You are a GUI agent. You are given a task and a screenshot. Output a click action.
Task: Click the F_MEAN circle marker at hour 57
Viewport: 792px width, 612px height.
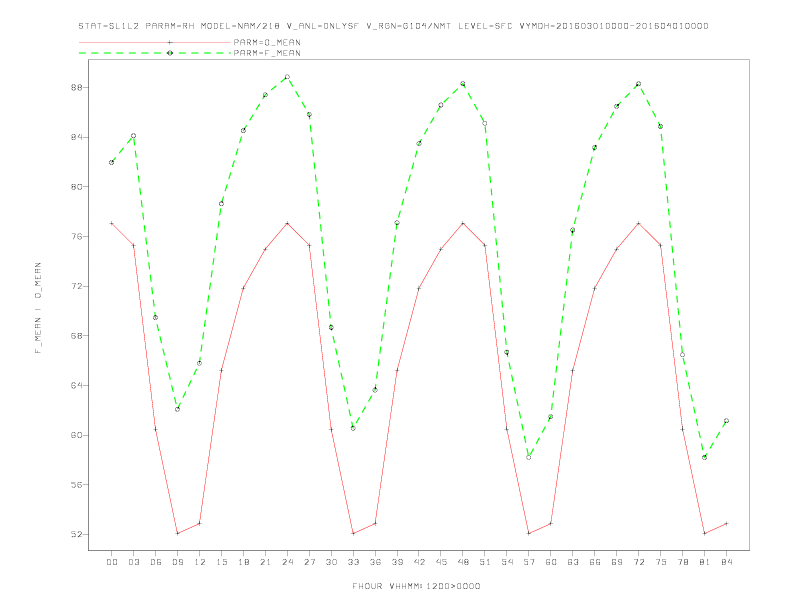[x=529, y=457]
